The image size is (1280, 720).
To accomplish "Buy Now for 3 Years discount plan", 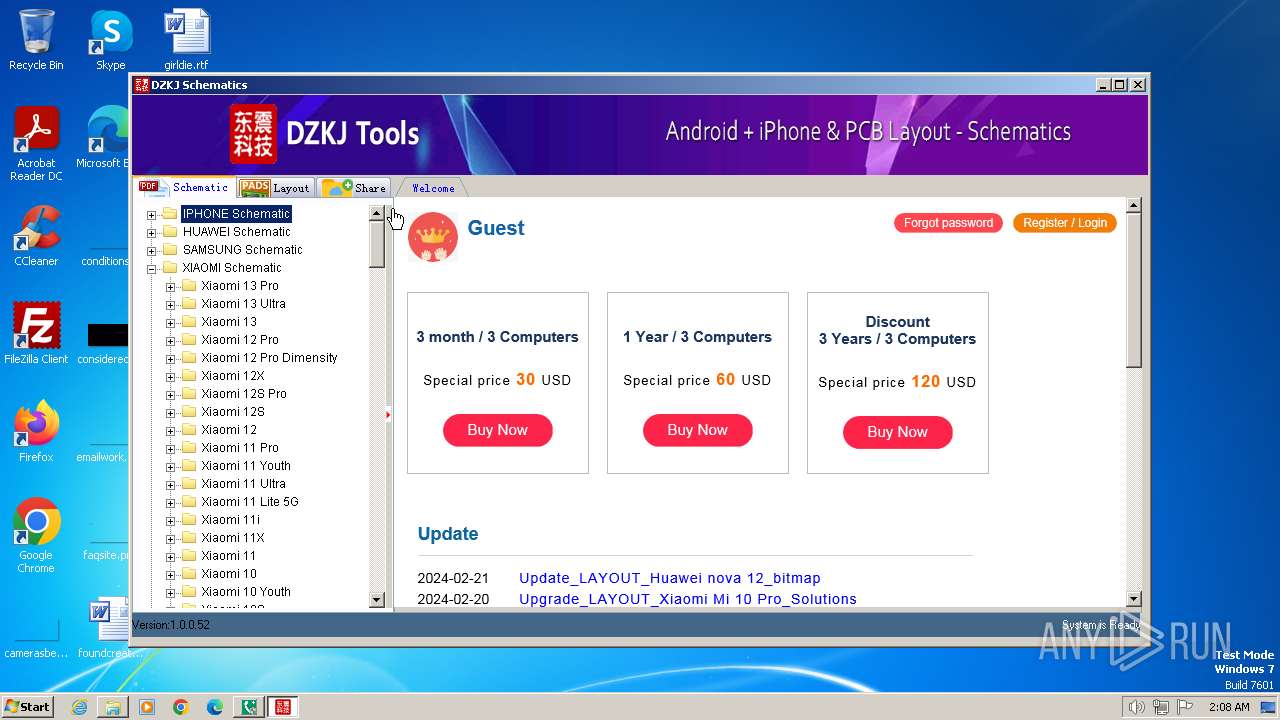I will pyautogui.click(x=897, y=432).
